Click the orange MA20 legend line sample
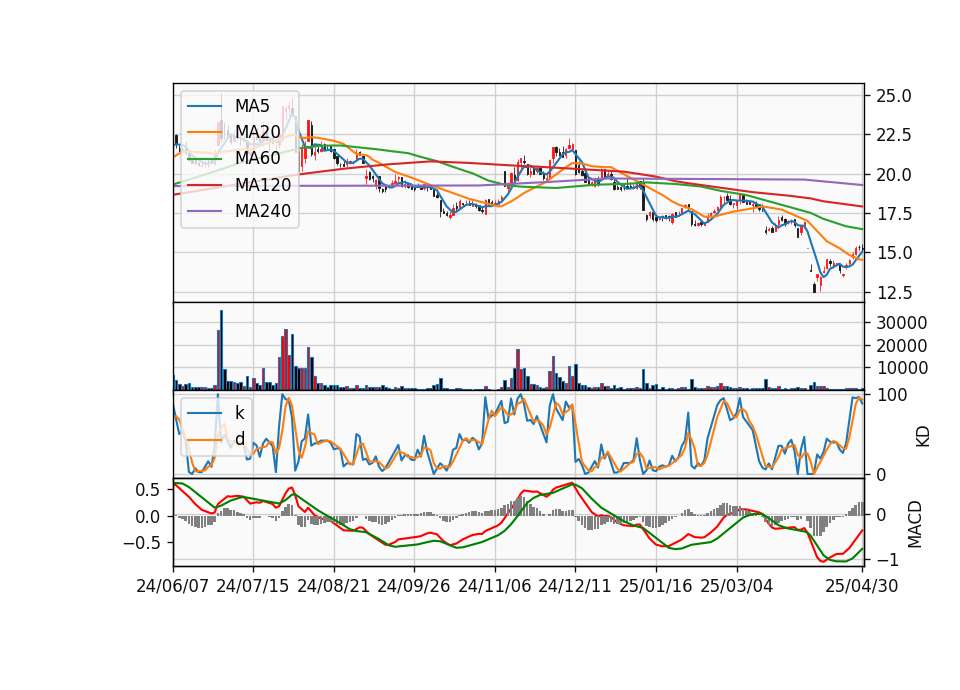The width and height of the screenshot is (960, 690). 204,132
